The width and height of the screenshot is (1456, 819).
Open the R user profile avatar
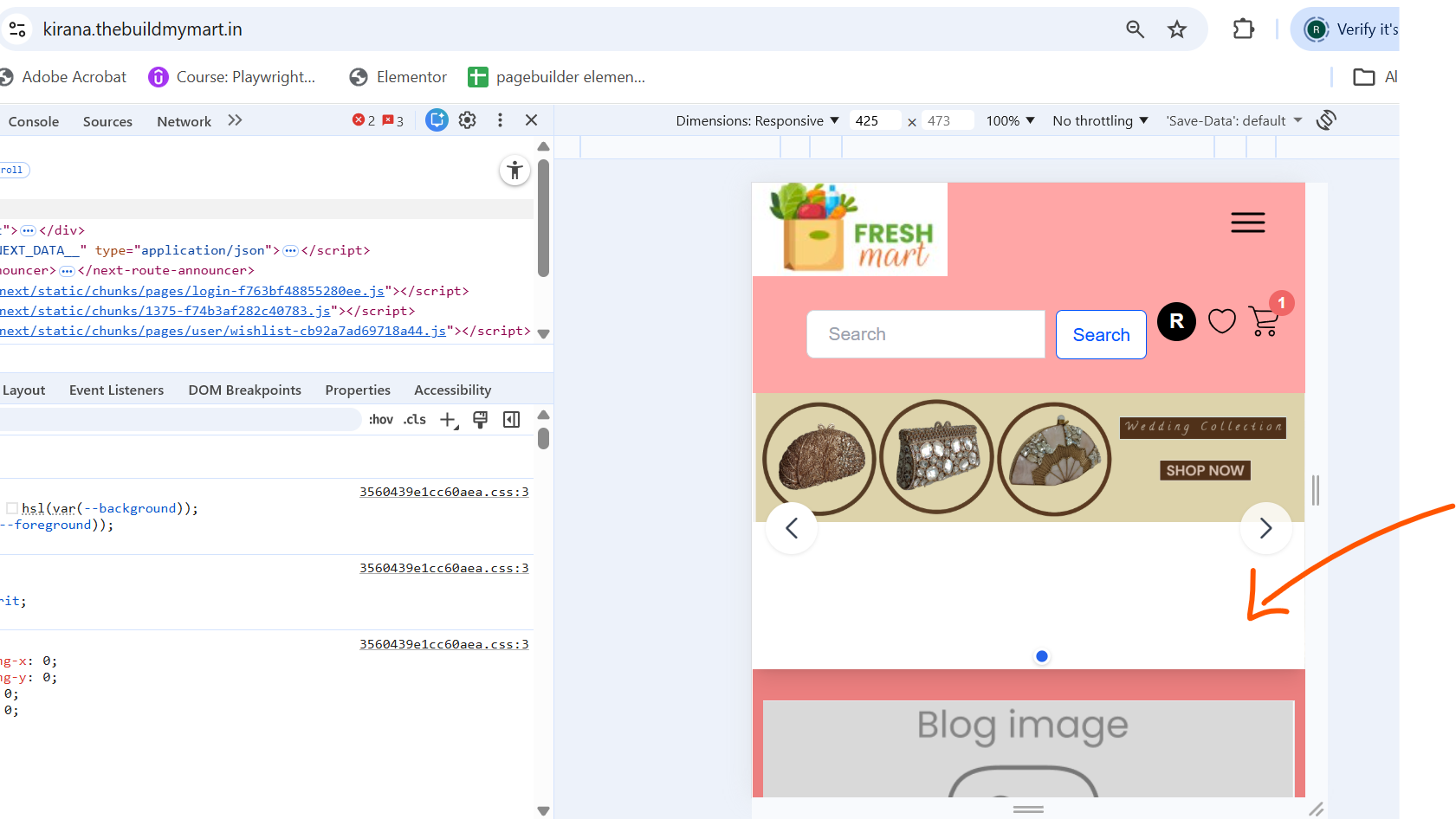click(1177, 321)
